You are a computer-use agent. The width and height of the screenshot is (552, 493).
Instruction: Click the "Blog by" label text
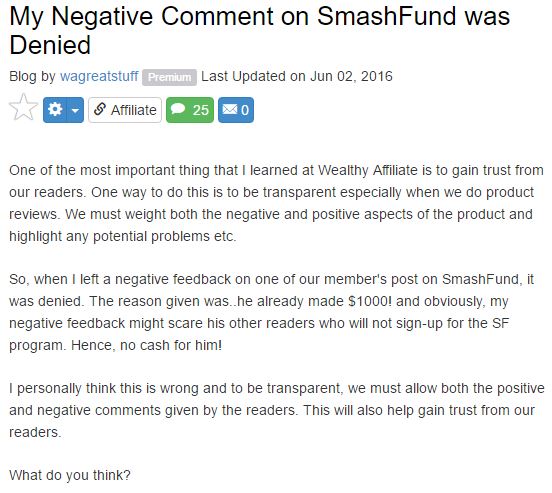click(32, 76)
